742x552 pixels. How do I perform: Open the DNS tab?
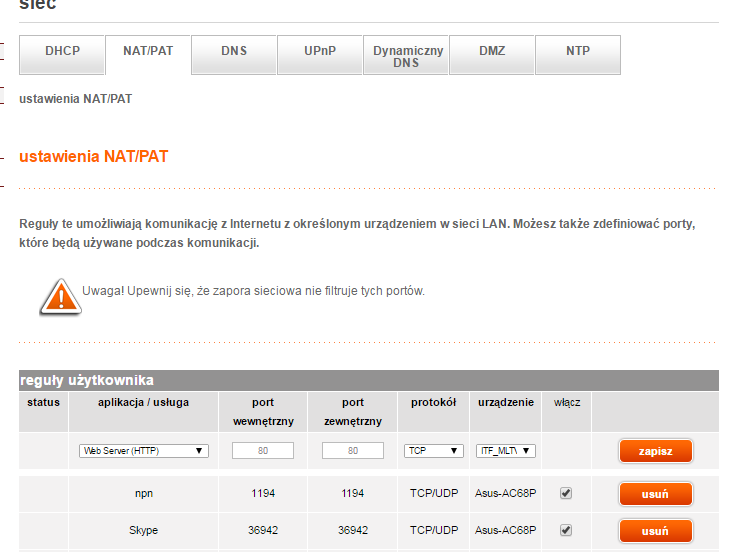click(234, 51)
